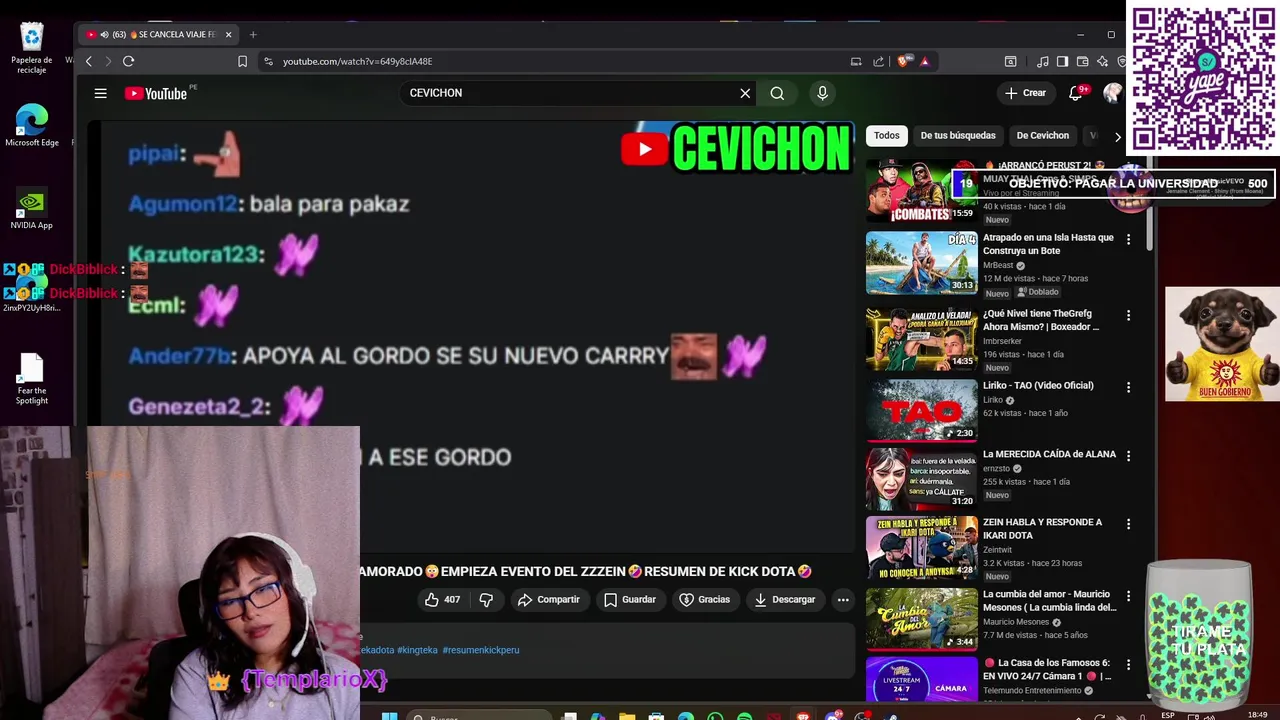The width and height of the screenshot is (1280, 720).
Task: Reload the YouTube page
Action: 128,61
